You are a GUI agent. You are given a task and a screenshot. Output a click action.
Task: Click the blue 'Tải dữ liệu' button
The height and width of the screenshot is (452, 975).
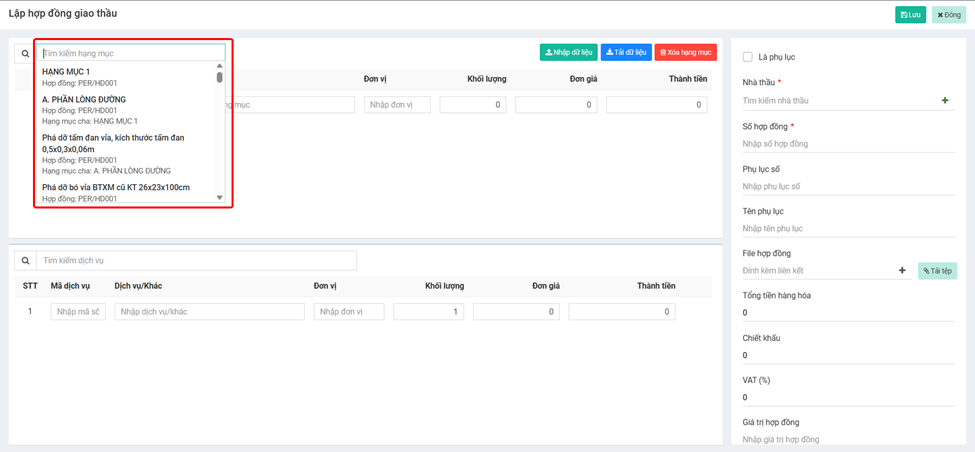click(626, 53)
